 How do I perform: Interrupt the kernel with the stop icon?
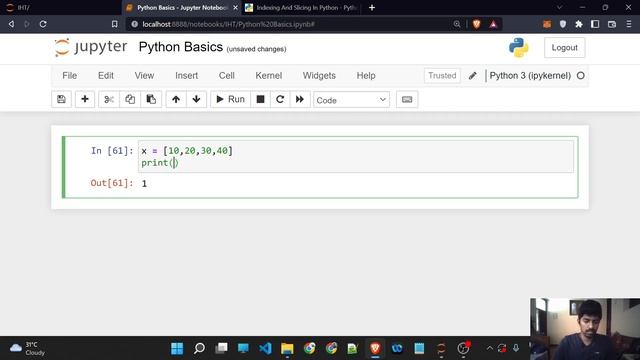pyautogui.click(x=260, y=99)
